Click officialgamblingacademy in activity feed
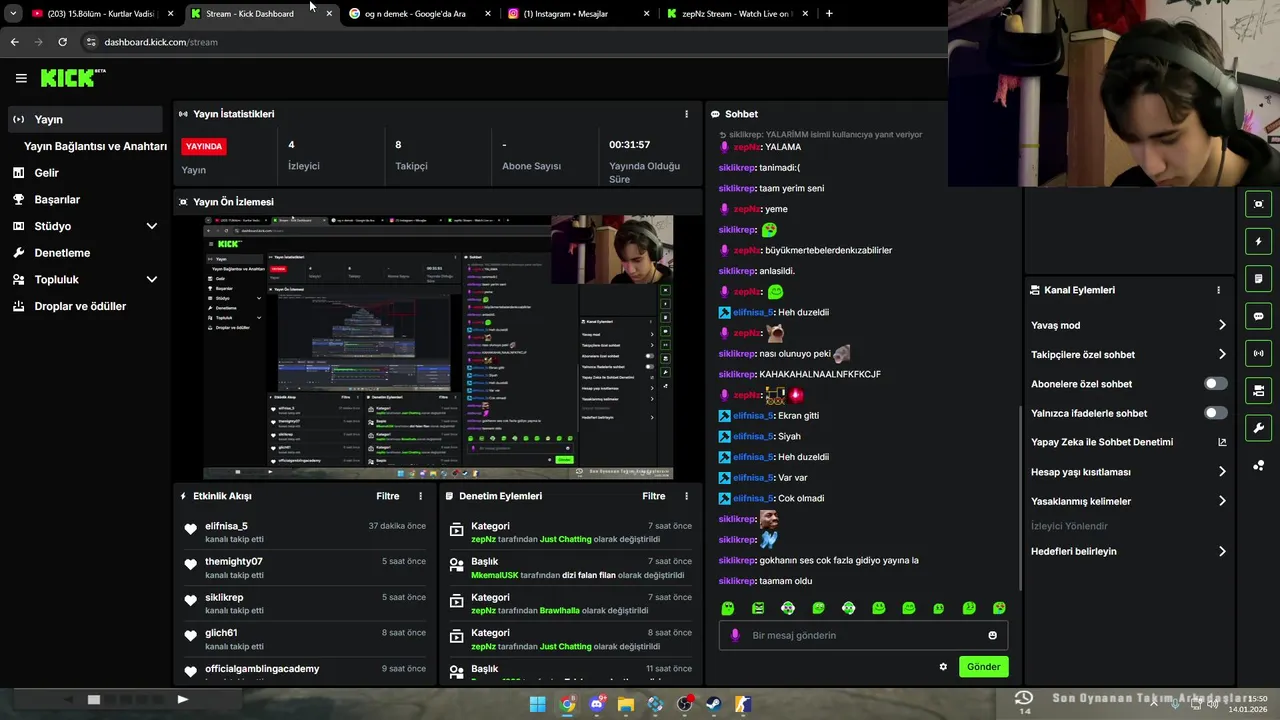 tap(262, 669)
